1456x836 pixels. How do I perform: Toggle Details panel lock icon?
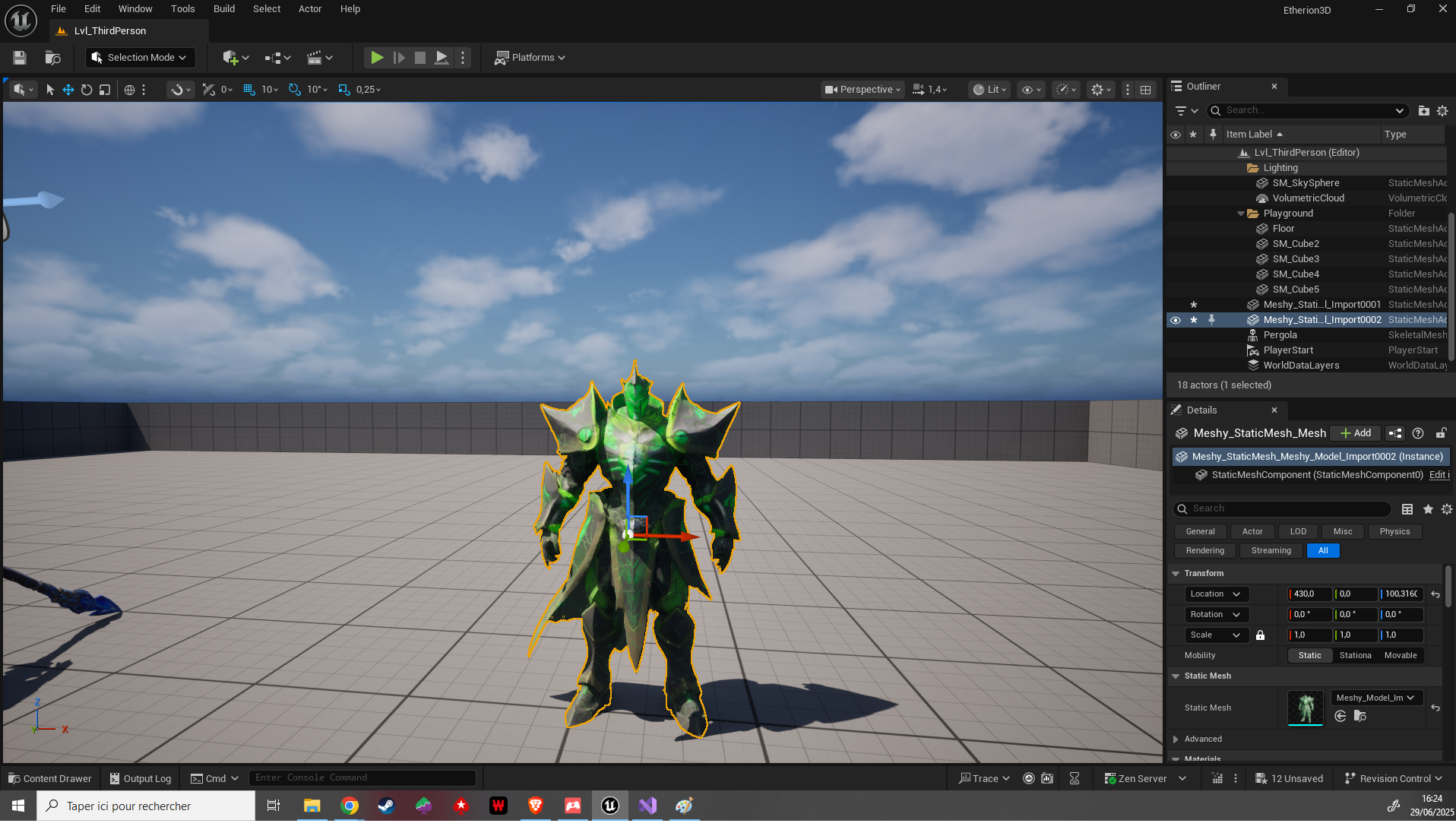[x=1441, y=433]
